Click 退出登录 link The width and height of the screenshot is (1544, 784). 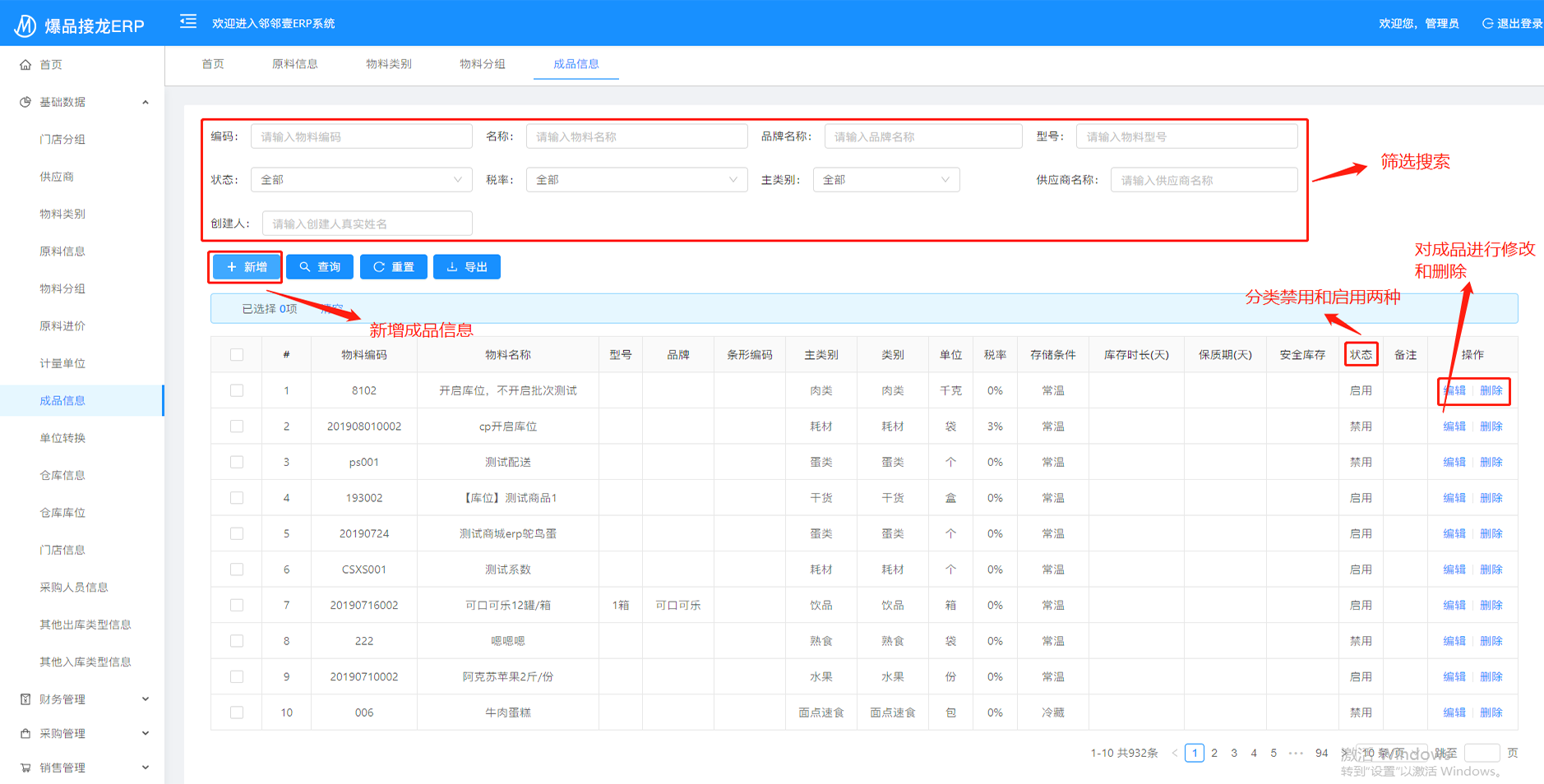coord(1519,23)
